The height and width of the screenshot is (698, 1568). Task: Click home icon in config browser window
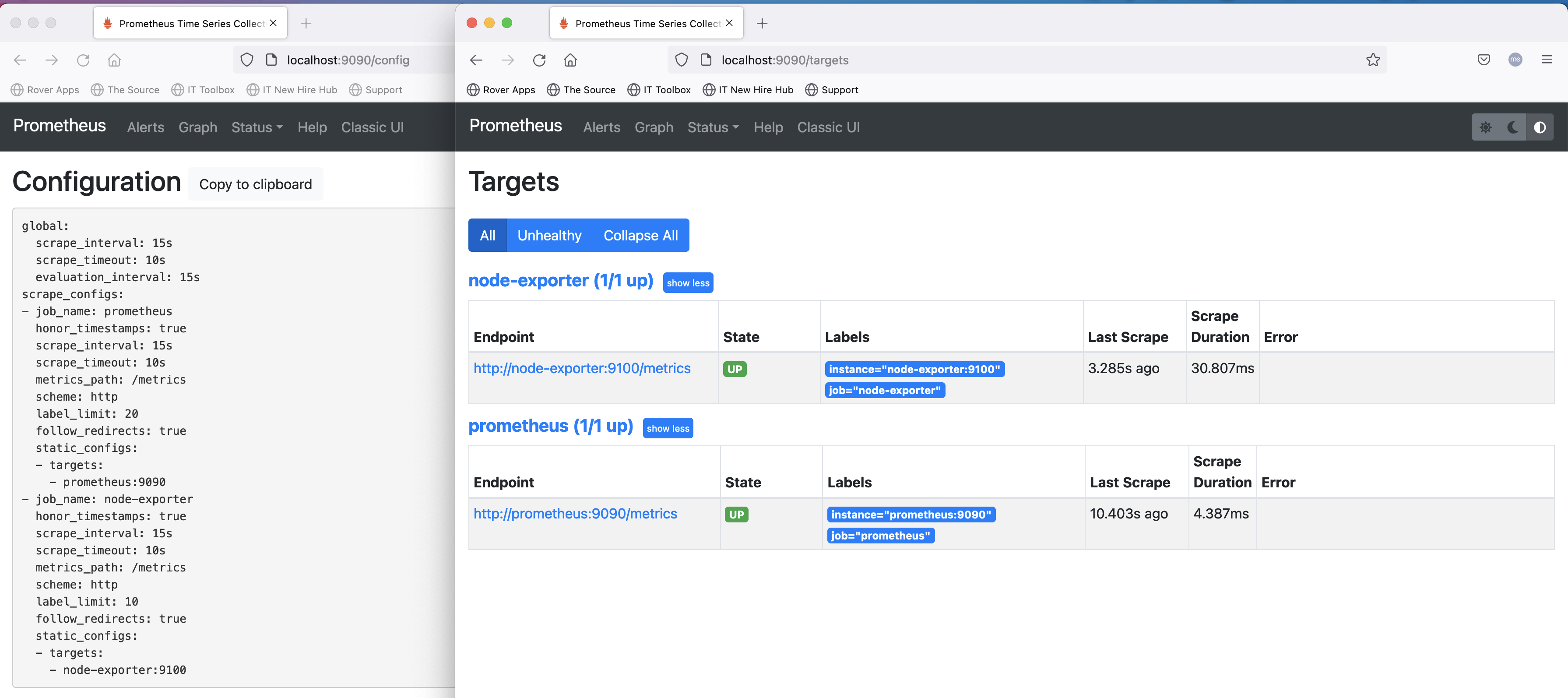click(x=114, y=60)
